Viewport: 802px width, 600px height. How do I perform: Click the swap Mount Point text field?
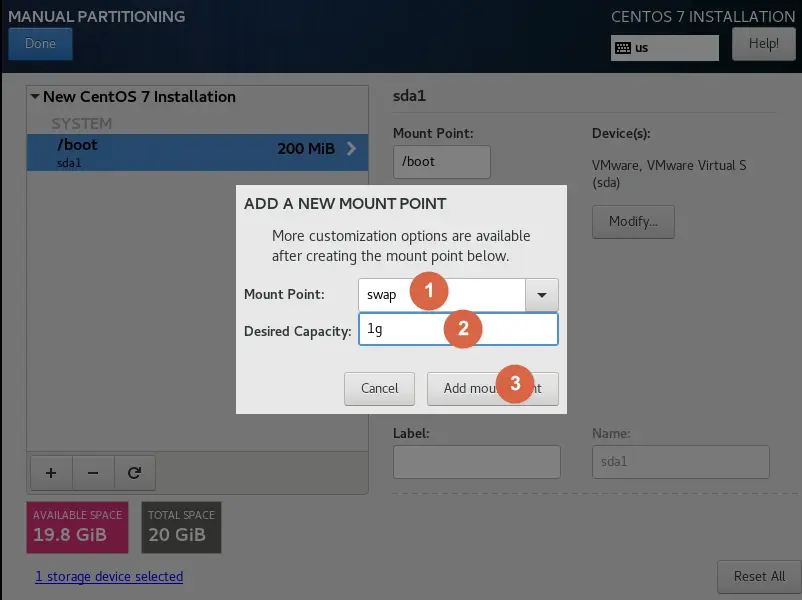(x=442, y=295)
